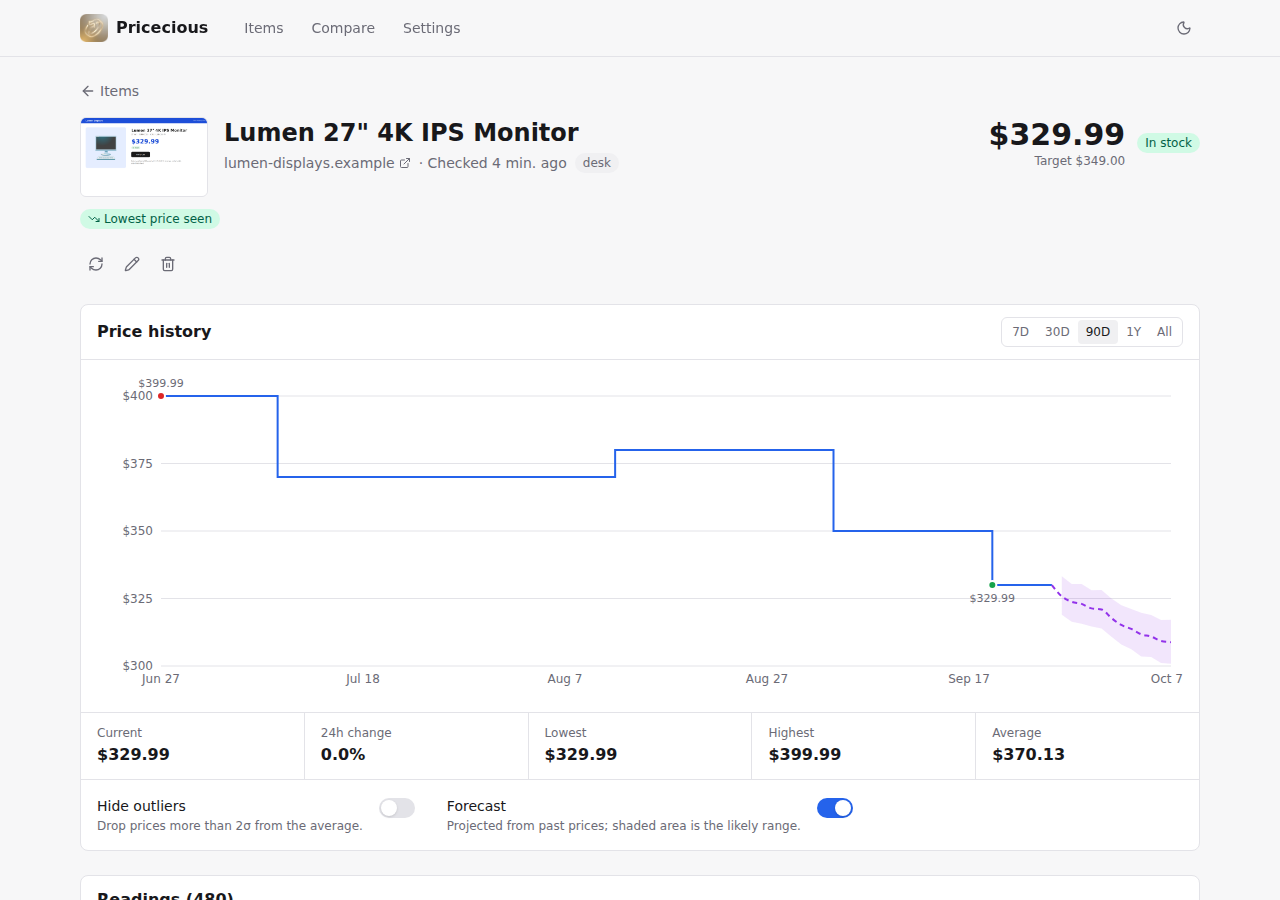This screenshot has height=900, width=1280.
Task: Click the desk tag
Action: tap(597, 163)
